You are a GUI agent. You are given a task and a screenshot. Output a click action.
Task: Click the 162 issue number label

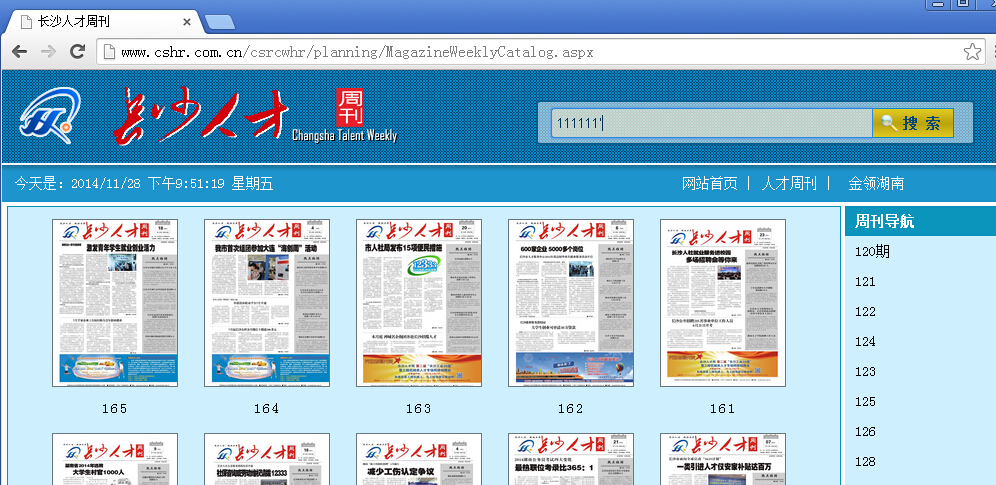(570, 409)
